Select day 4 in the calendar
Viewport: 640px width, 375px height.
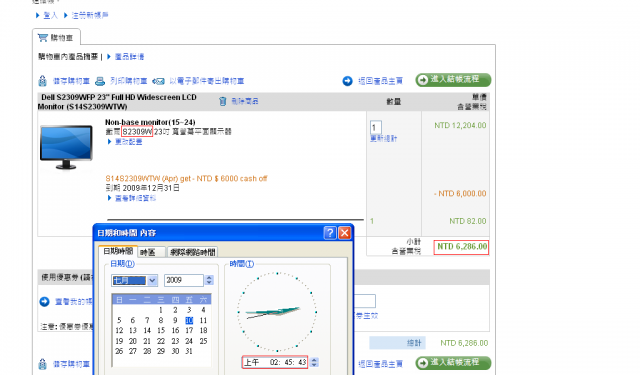click(203, 310)
